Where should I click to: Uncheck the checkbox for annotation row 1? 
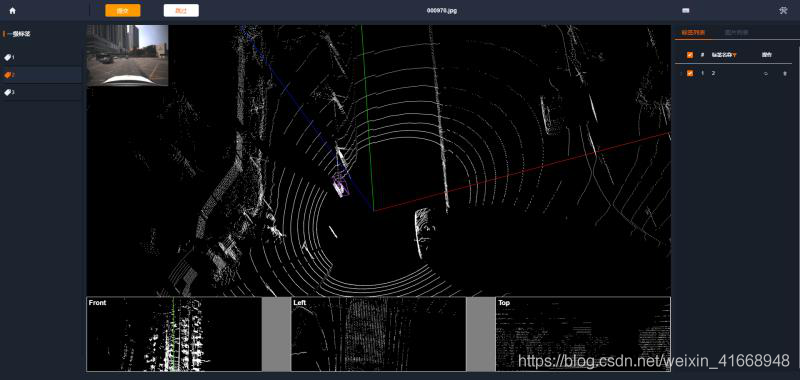pyautogui.click(x=690, y=73)
